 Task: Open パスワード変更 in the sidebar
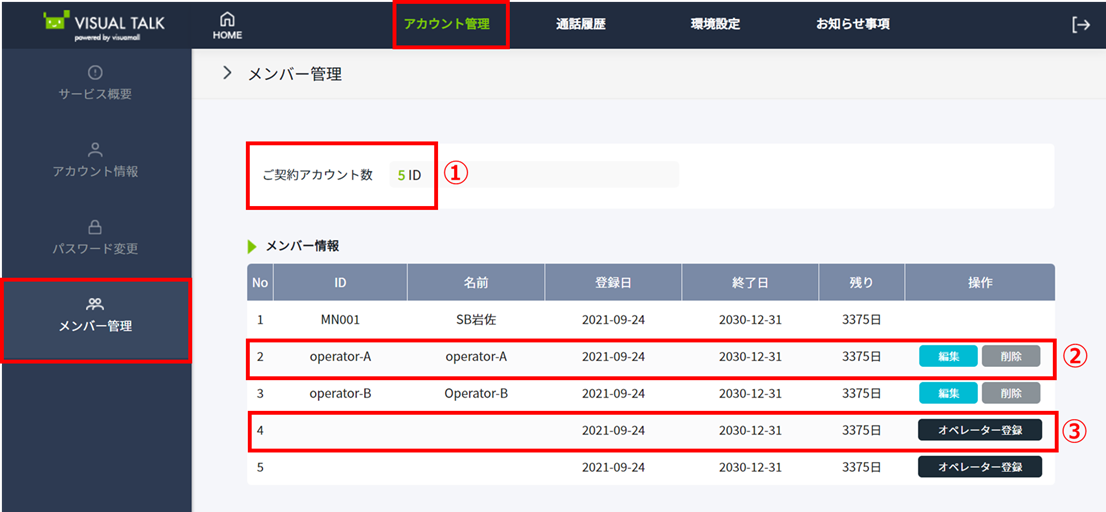pos(95,237)
